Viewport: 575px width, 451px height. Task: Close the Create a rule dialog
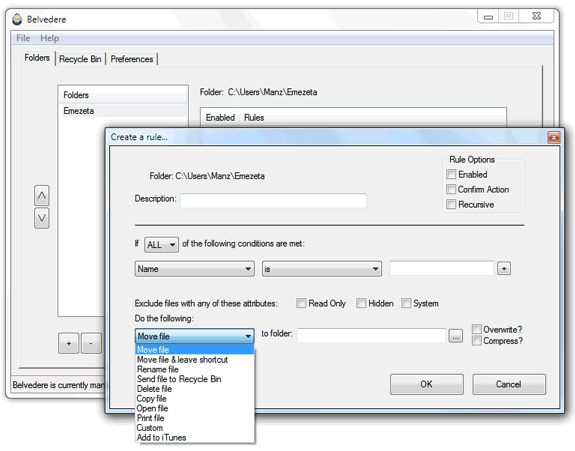(553, 137)
